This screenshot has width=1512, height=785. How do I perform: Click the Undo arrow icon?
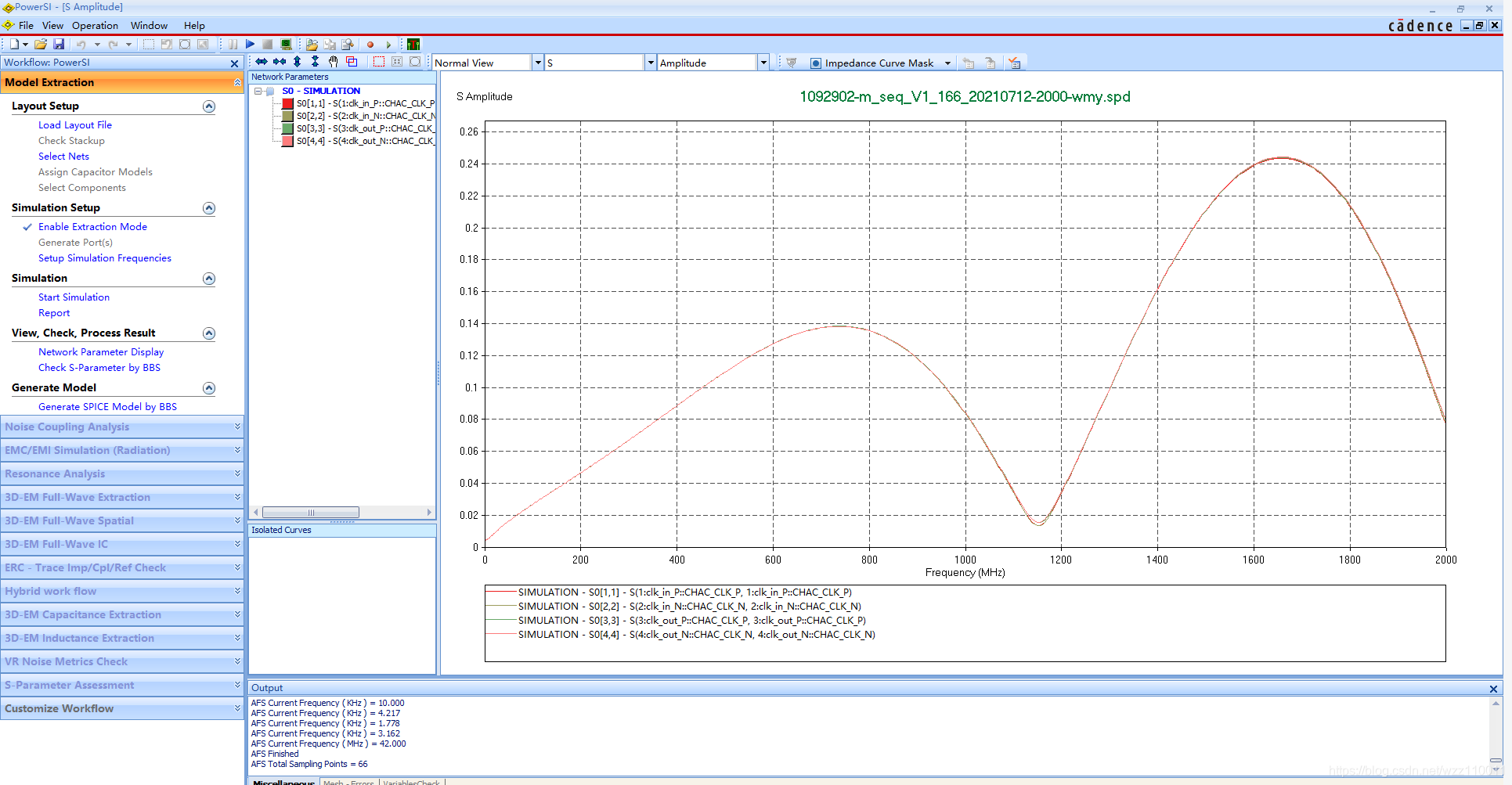click(x=80, y=45)
